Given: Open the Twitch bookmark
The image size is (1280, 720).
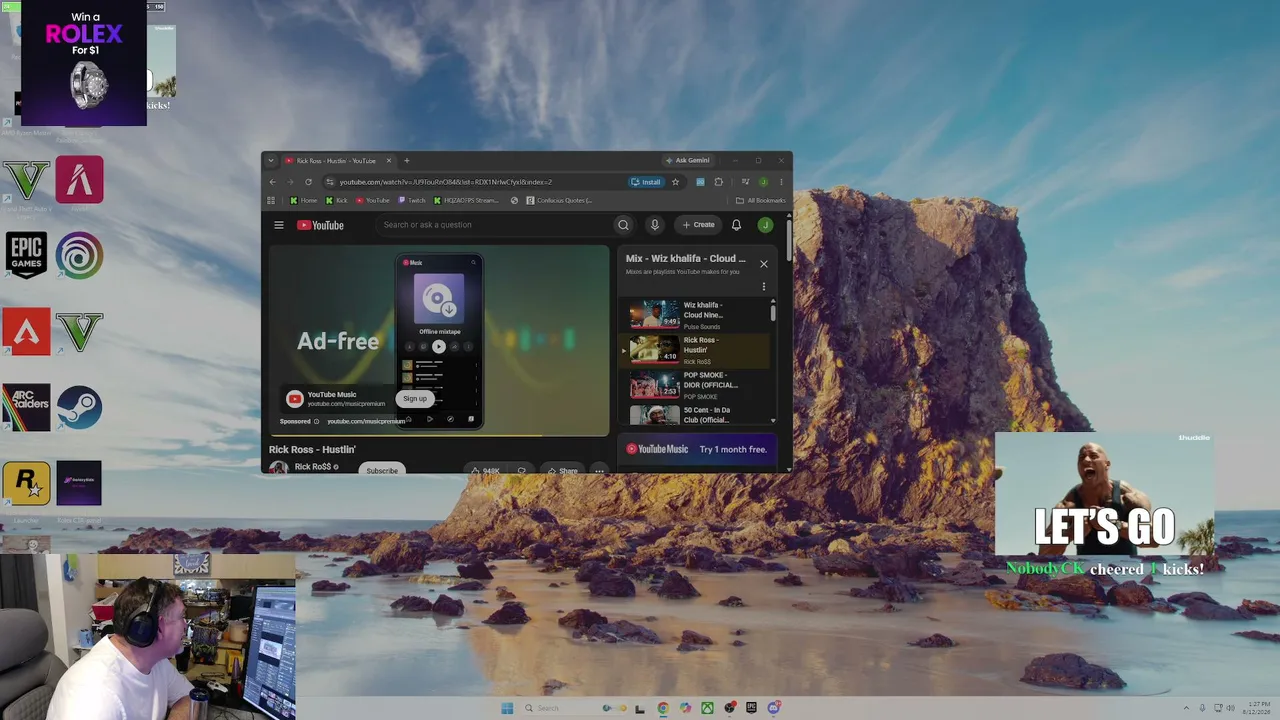Looking at the screenshot, I should 412,200.
